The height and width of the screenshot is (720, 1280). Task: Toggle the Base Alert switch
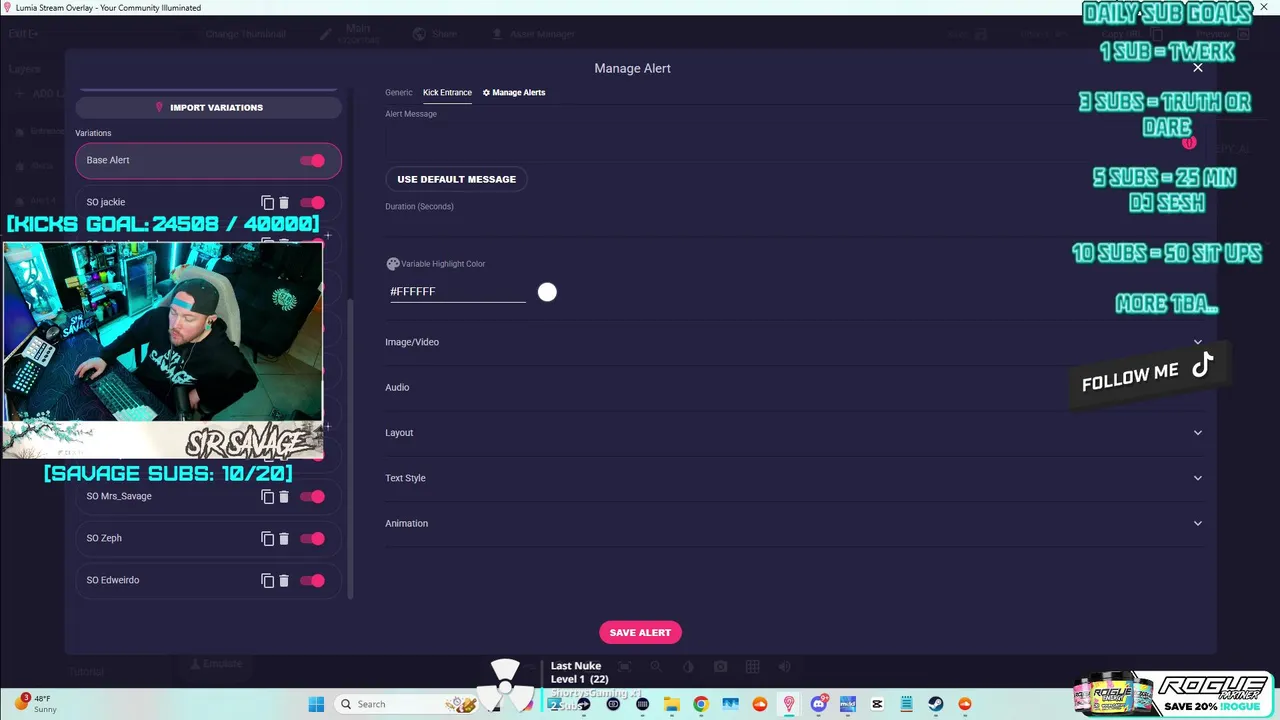[x=313, y=160]
